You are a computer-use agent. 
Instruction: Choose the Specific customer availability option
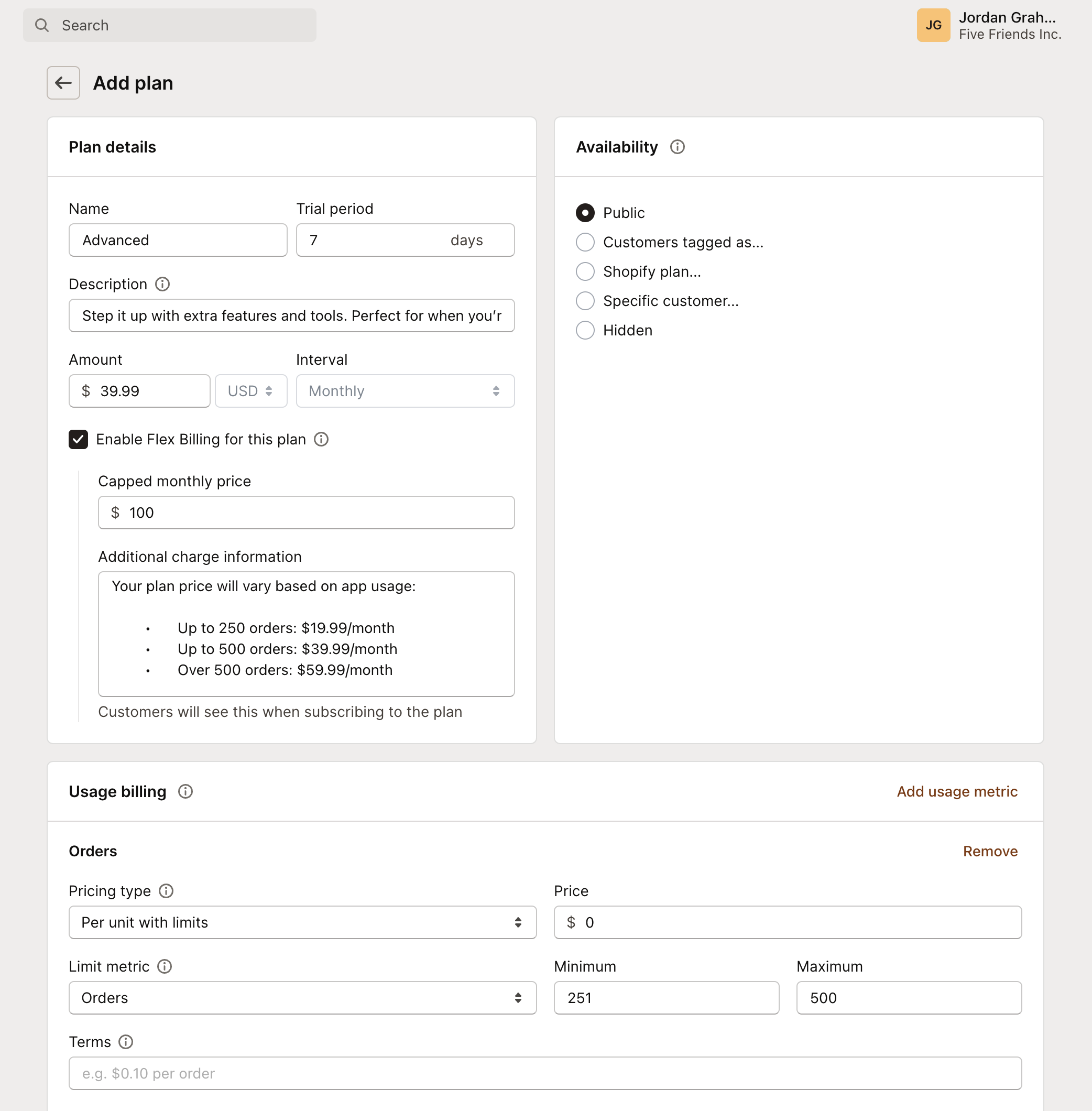pos(585,301)
